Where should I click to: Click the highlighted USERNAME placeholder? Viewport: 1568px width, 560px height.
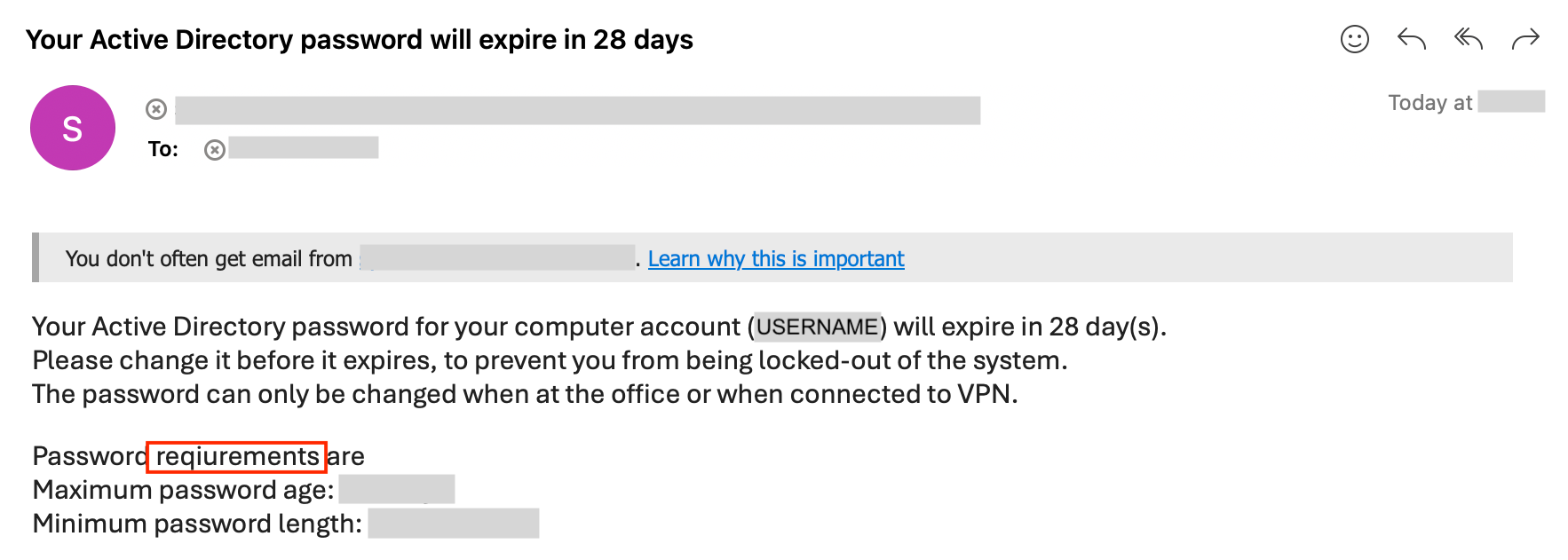[x=817, y=327]
